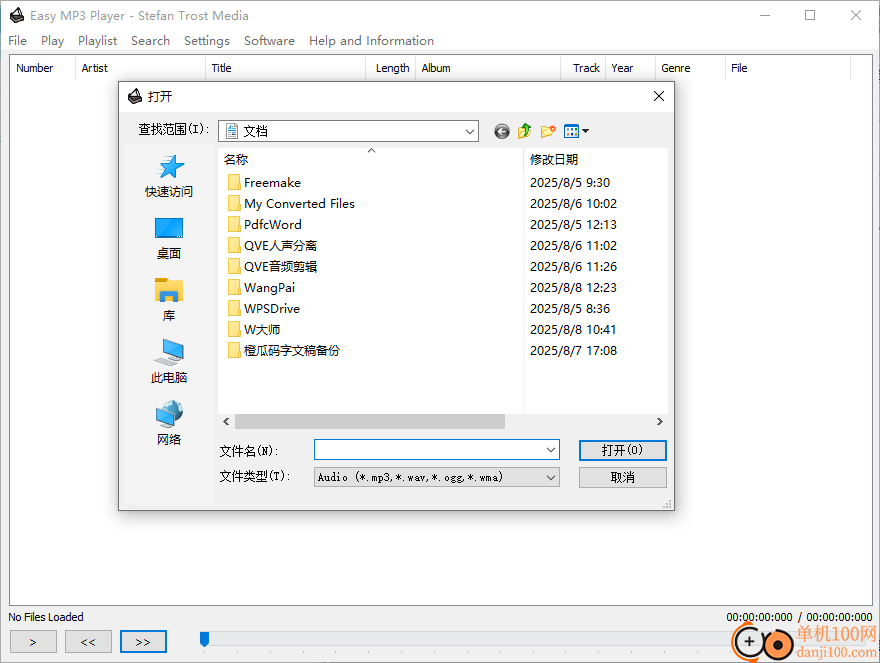880x663 pixels.
Task: Expand the 文件类型 Audio filter dropdown
Action: click(x=551, y=477)
